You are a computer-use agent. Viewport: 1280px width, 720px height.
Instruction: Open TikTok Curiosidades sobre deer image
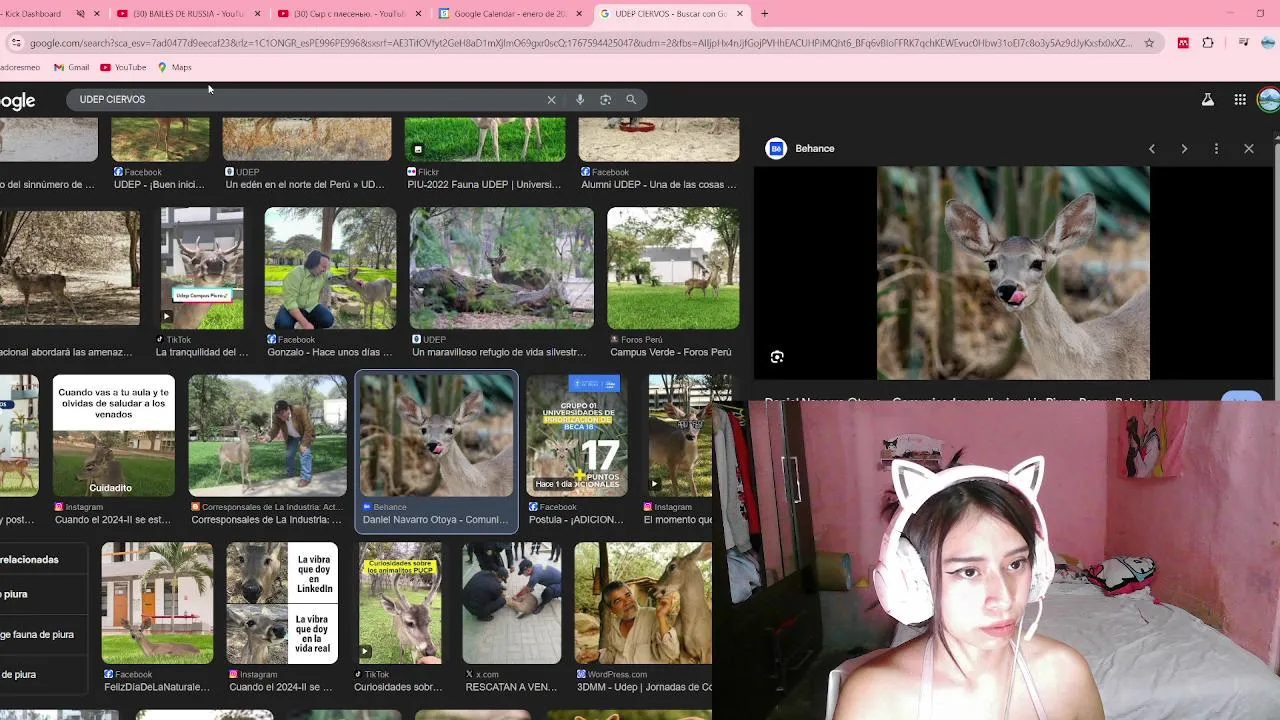click(x=400, y=603)
